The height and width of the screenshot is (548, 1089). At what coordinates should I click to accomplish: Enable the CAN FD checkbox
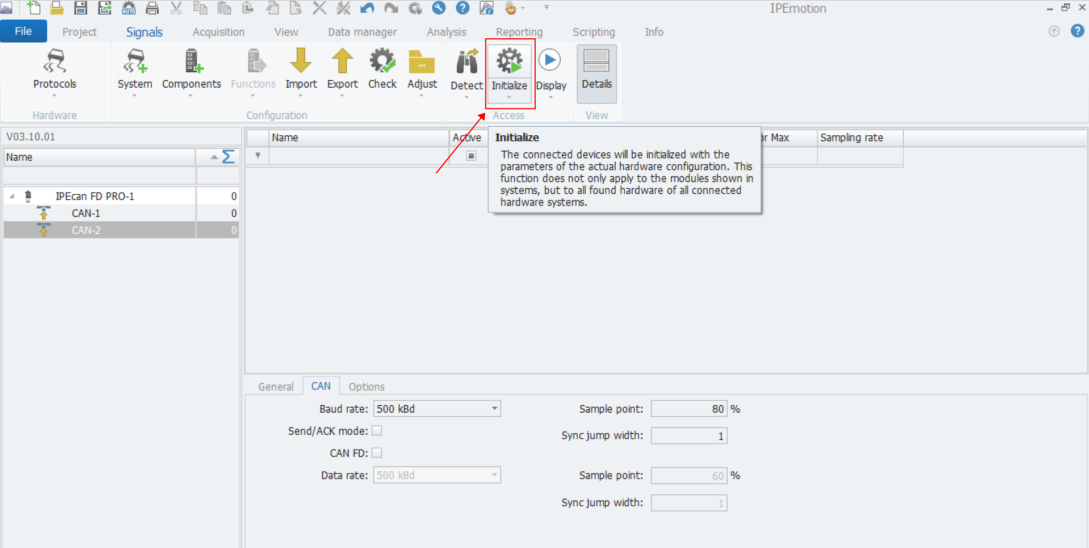377,453
